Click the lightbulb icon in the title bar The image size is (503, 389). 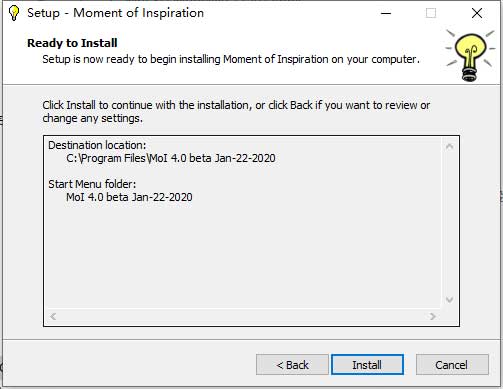pyautogui.click(x=14, y=13)
